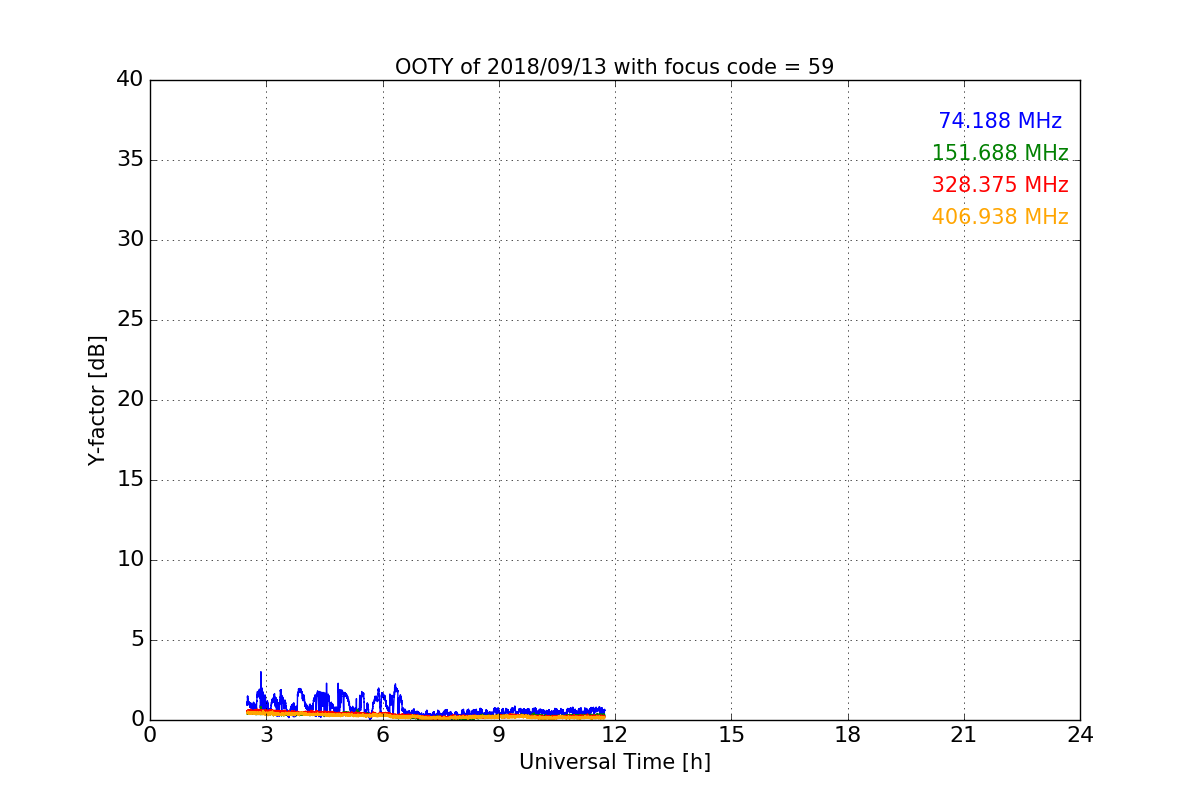Click the y-axis tick label '30'
Image resolution: width=1200 pixels, height=800 pixels.
[130, 240]
